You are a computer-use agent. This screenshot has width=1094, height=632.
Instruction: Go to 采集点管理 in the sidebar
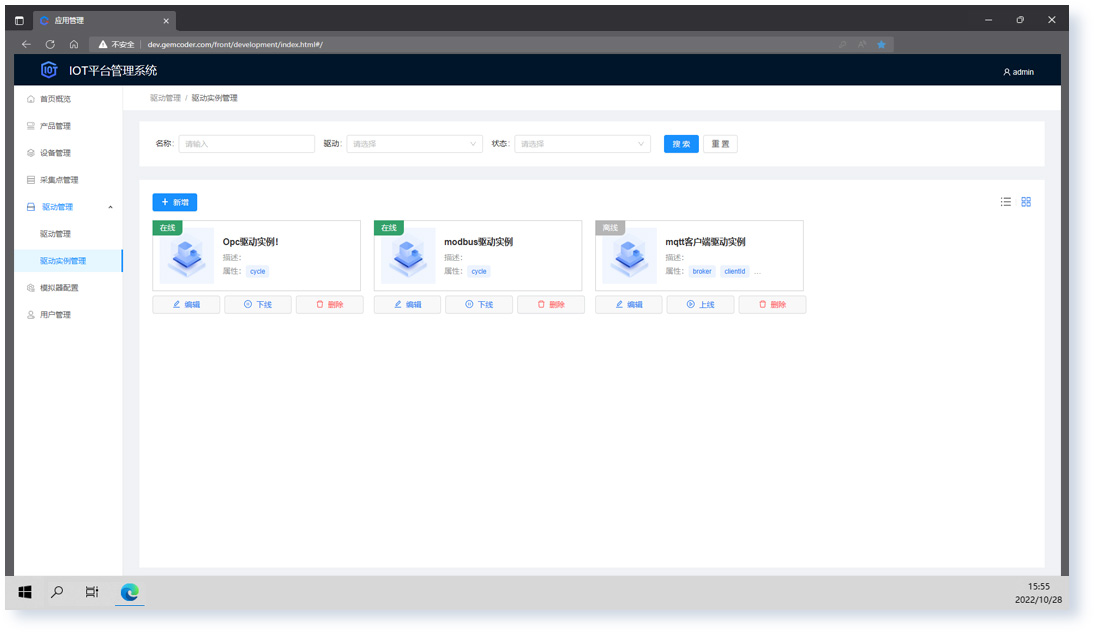point(58,180)
